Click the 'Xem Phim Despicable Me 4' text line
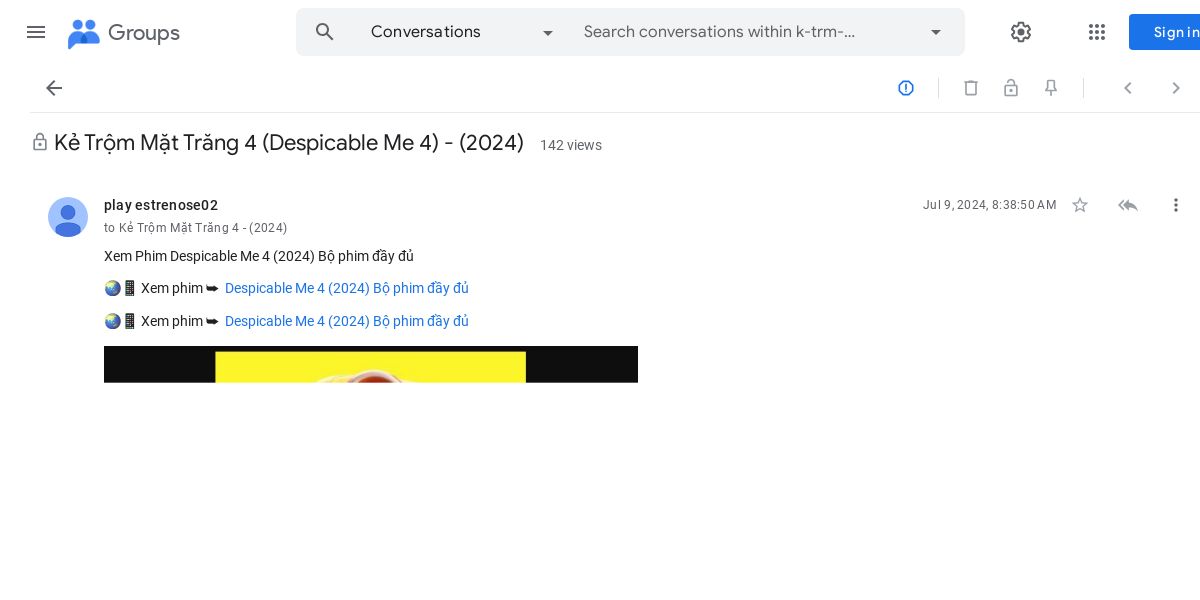The width and height of the screenshot is (1200, 600). [259, 256]
